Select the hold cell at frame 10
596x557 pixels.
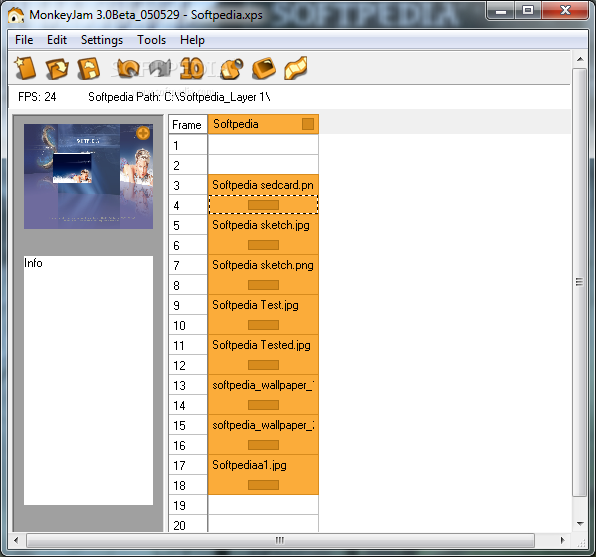click(263, 325)
